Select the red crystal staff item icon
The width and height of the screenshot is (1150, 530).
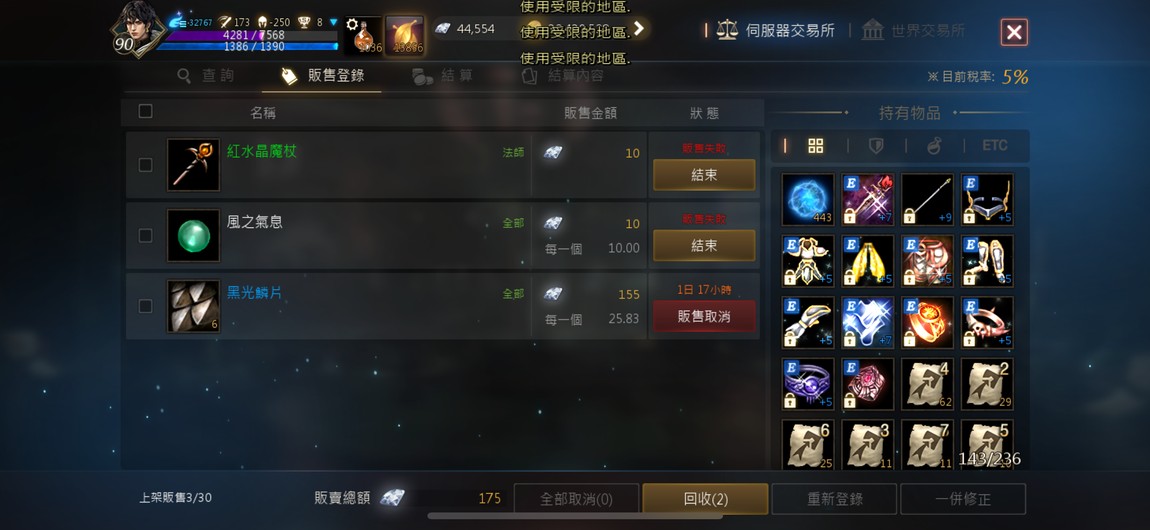pos(193,165)
